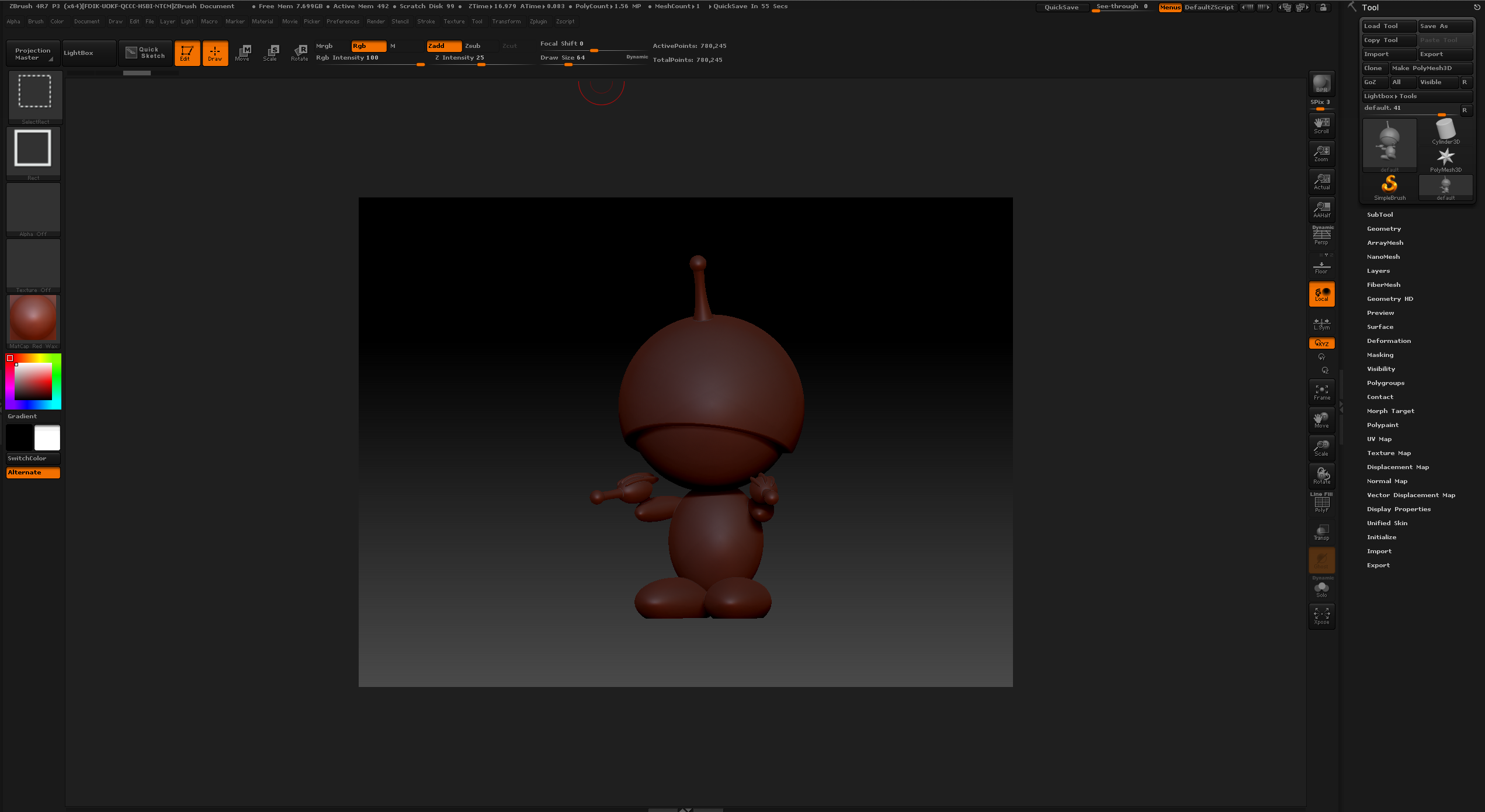
Task: Click the BPR render icon
Action: click(x=1321, y=84)
